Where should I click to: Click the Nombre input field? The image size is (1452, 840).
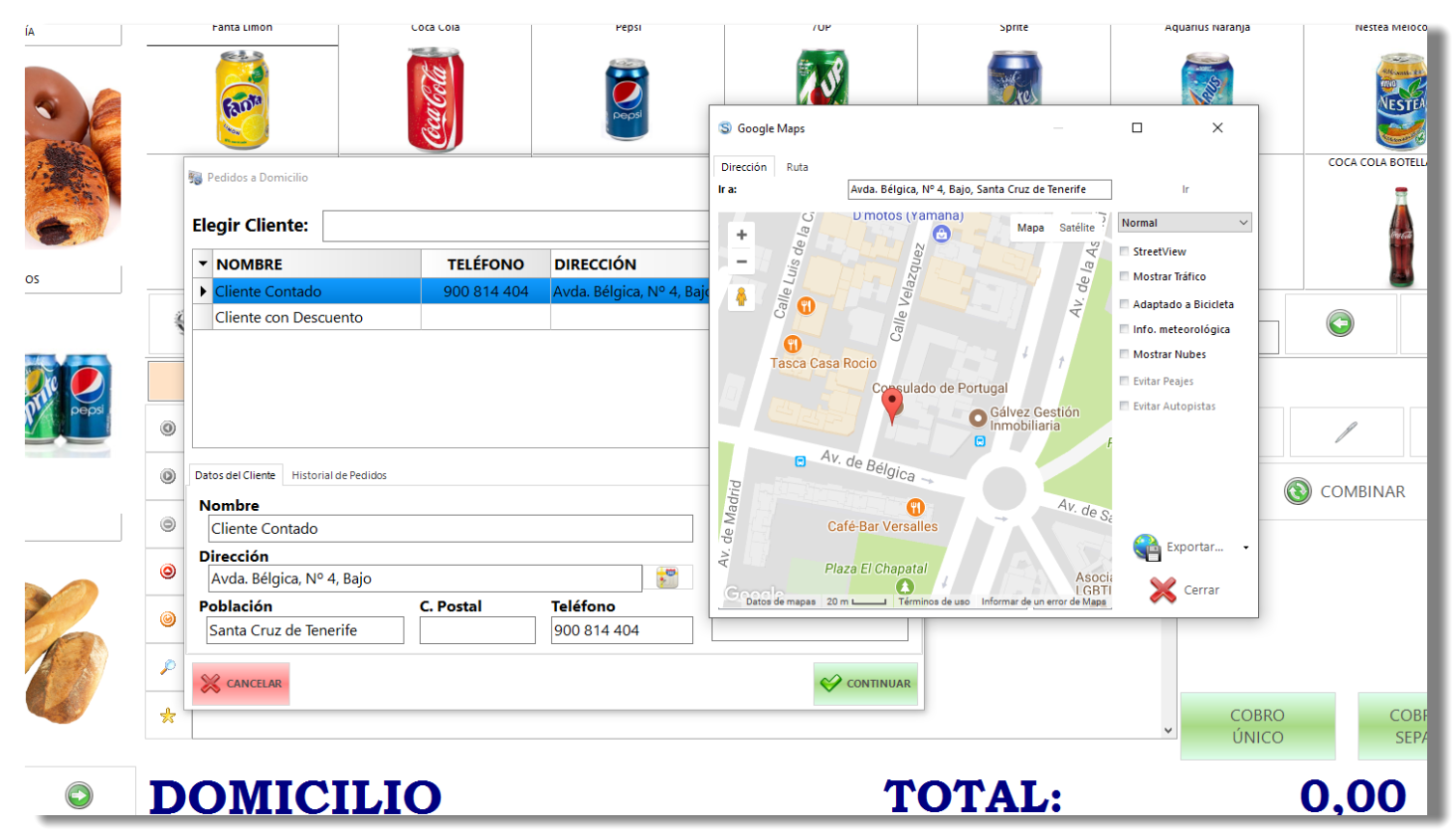coord(451,529)
